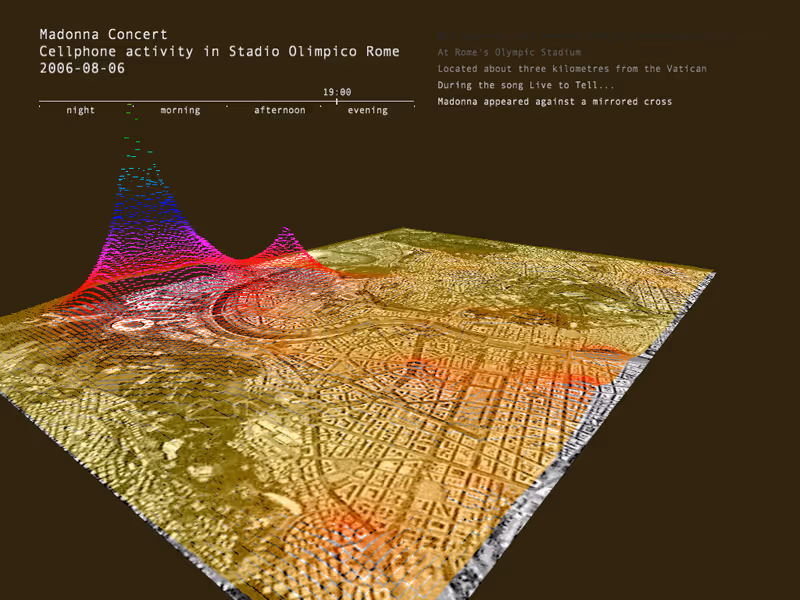Screen dimensions: 800x600
Task: Select the night segment of the timeline
Action: (81, 110)
